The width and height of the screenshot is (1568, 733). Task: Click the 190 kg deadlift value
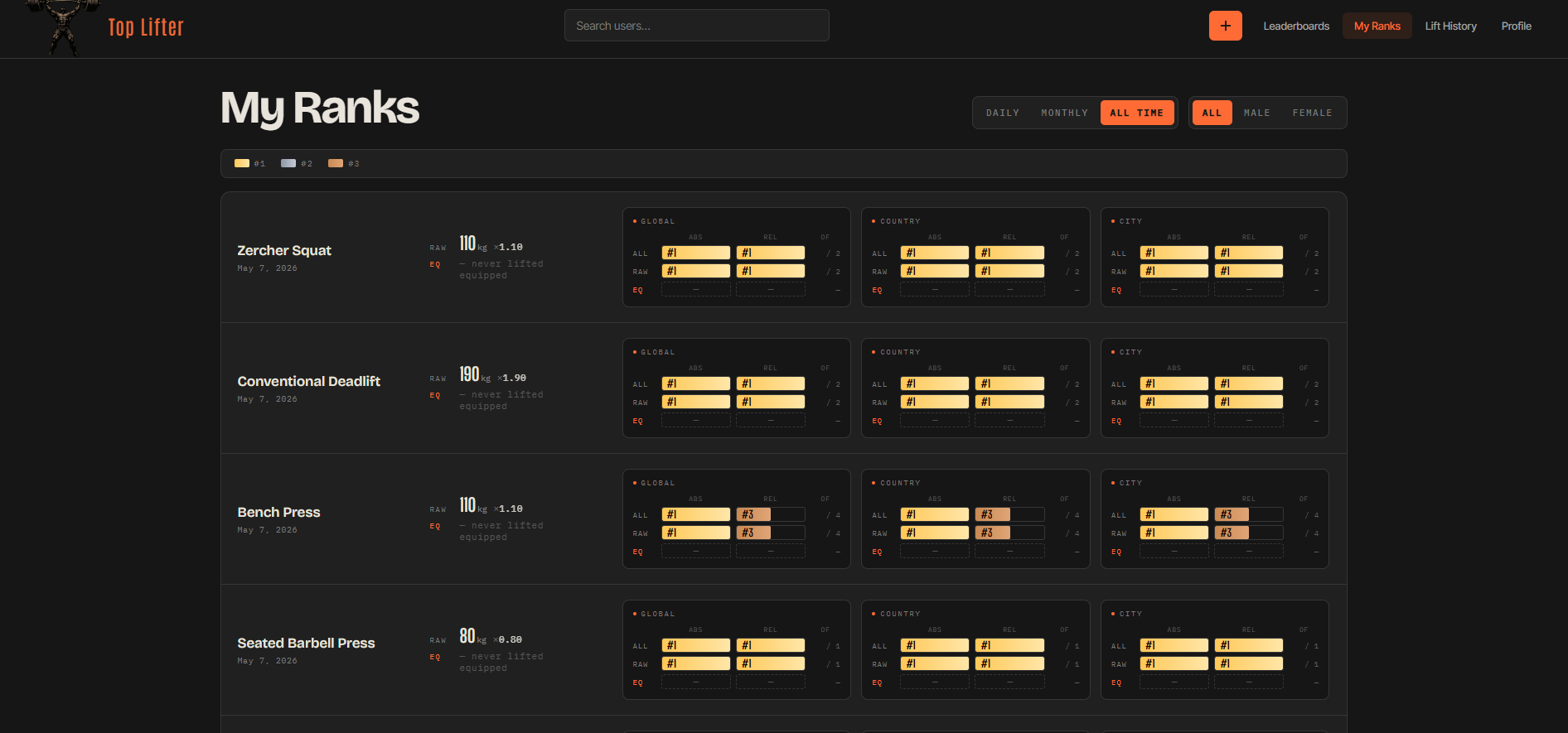point(475,374)
